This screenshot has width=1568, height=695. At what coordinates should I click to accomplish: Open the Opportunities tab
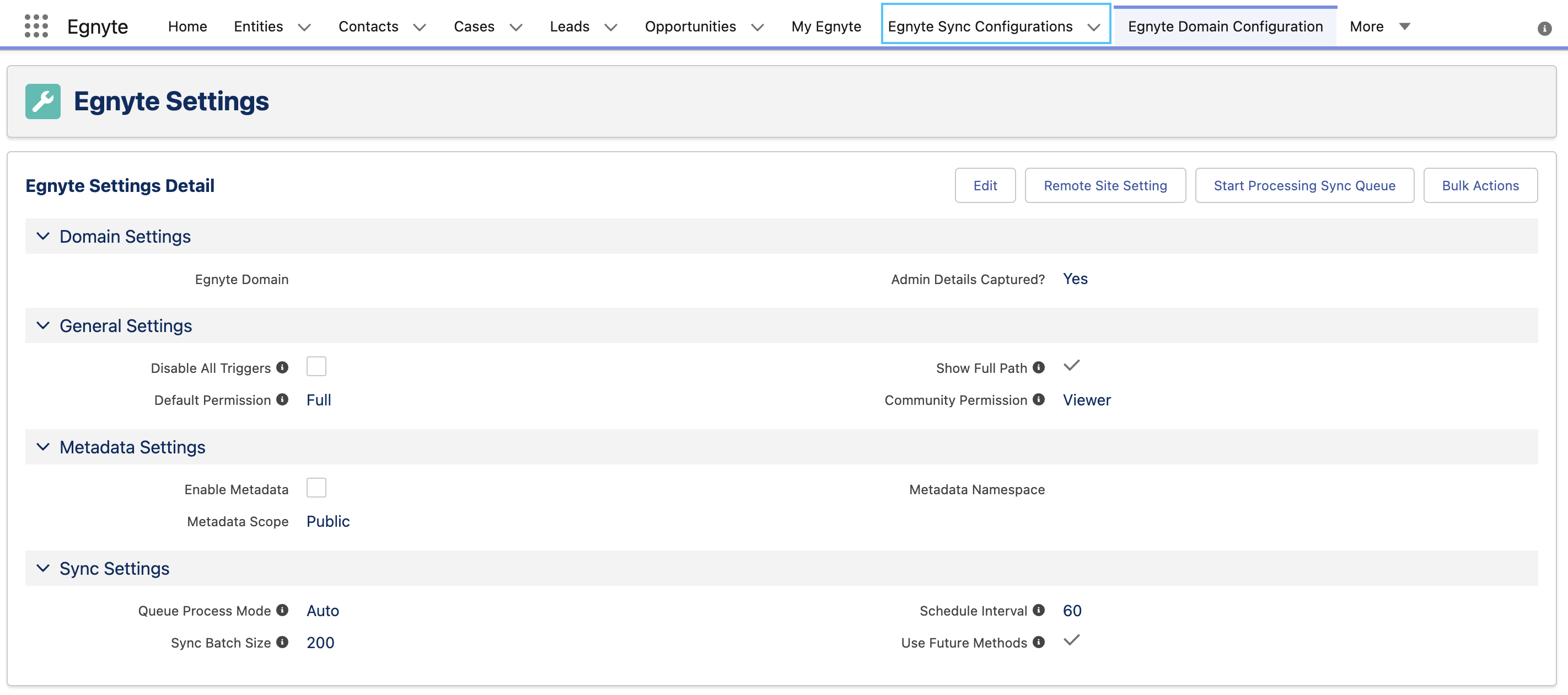coord(690,26)
